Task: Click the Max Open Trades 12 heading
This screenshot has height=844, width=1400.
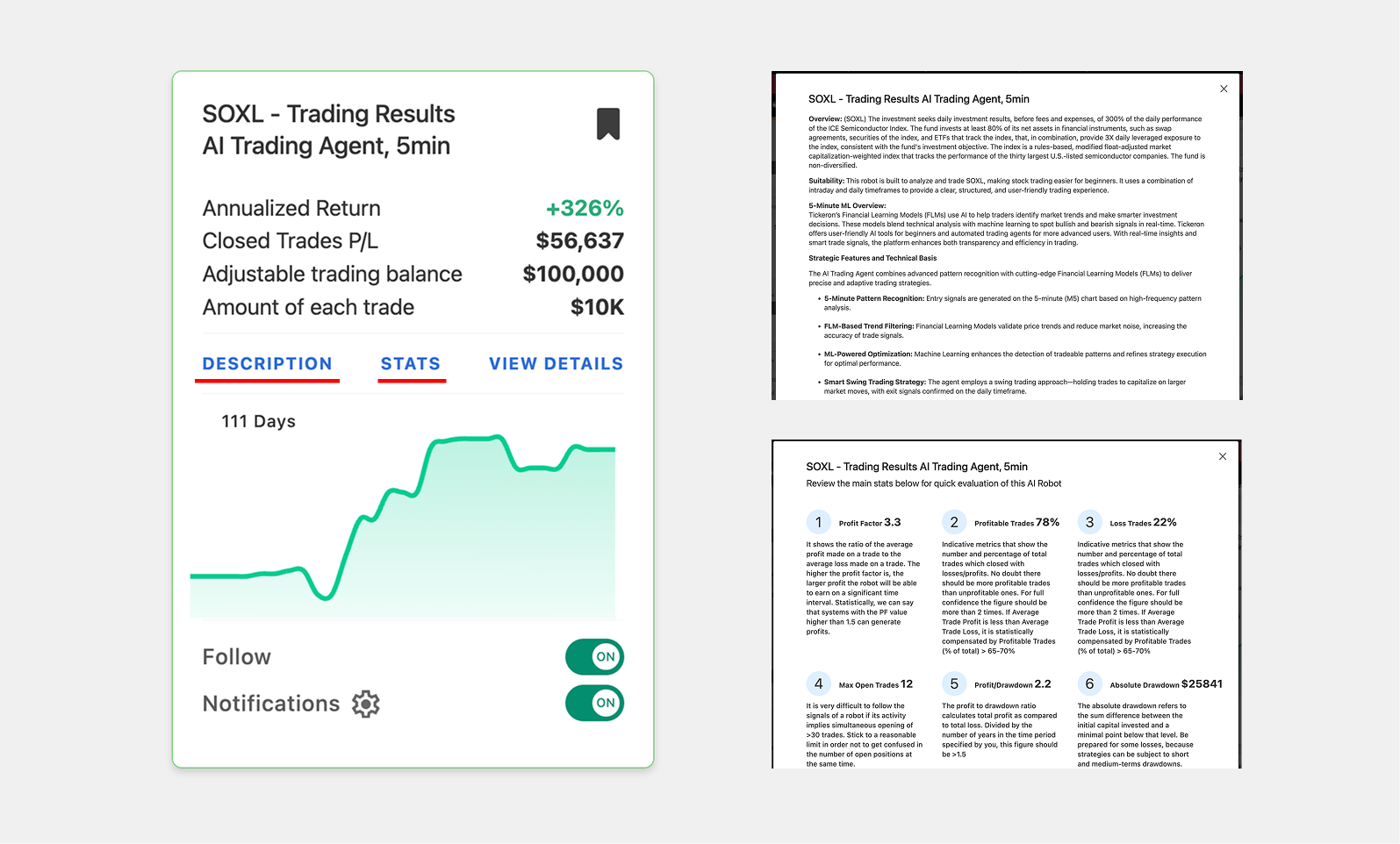Action: [876, 684]
